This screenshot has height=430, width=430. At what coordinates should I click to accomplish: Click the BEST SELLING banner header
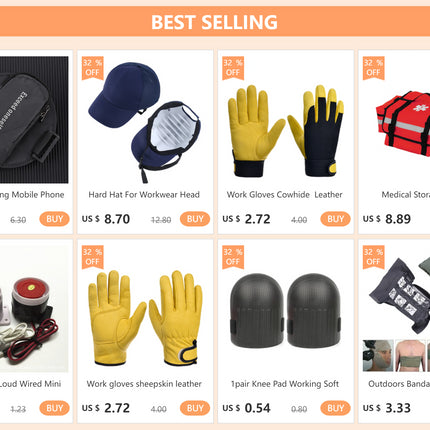[x=215, y=22]
